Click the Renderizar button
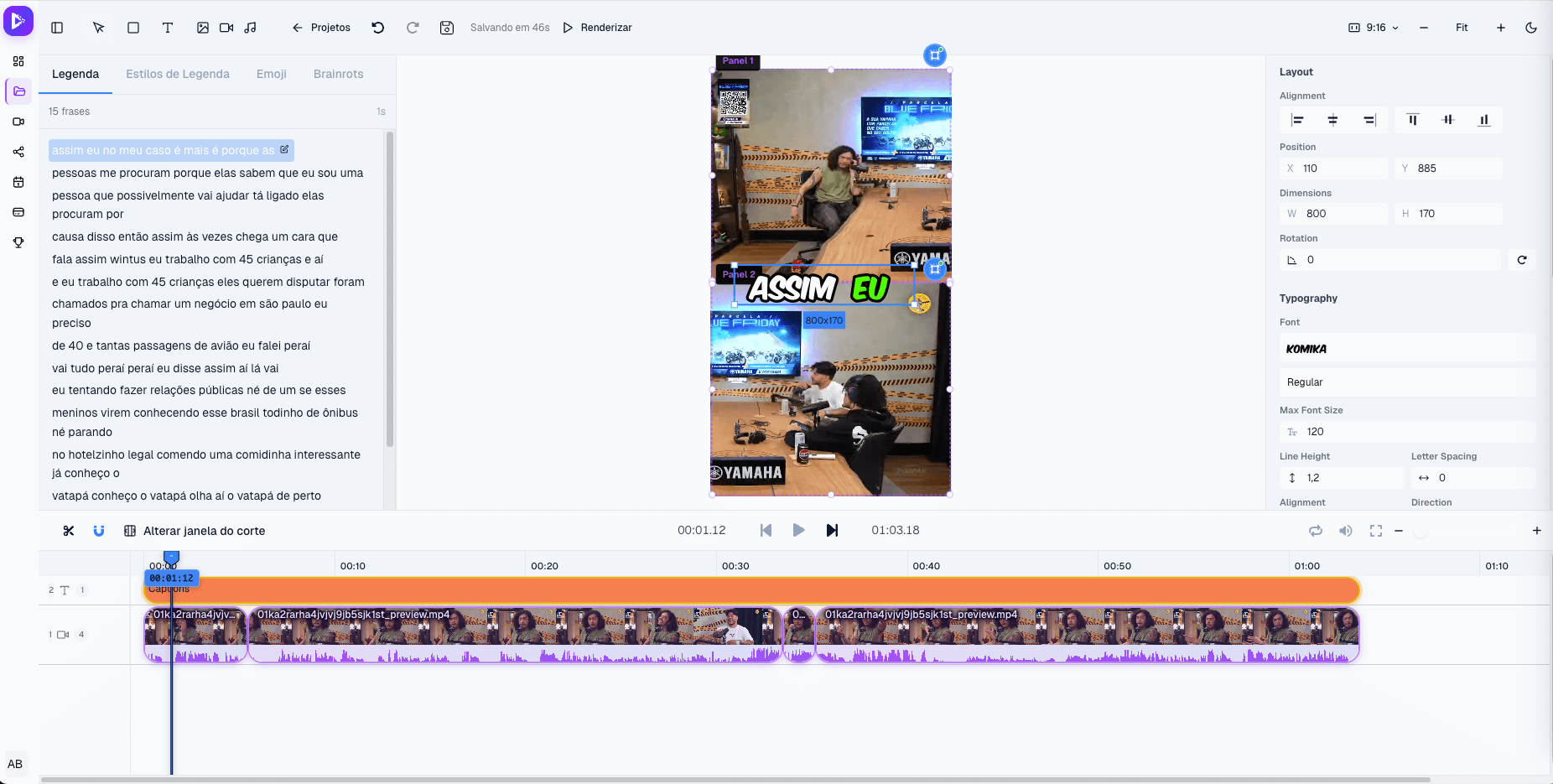Screen dimensions: 1553x784 coord(597,28)
